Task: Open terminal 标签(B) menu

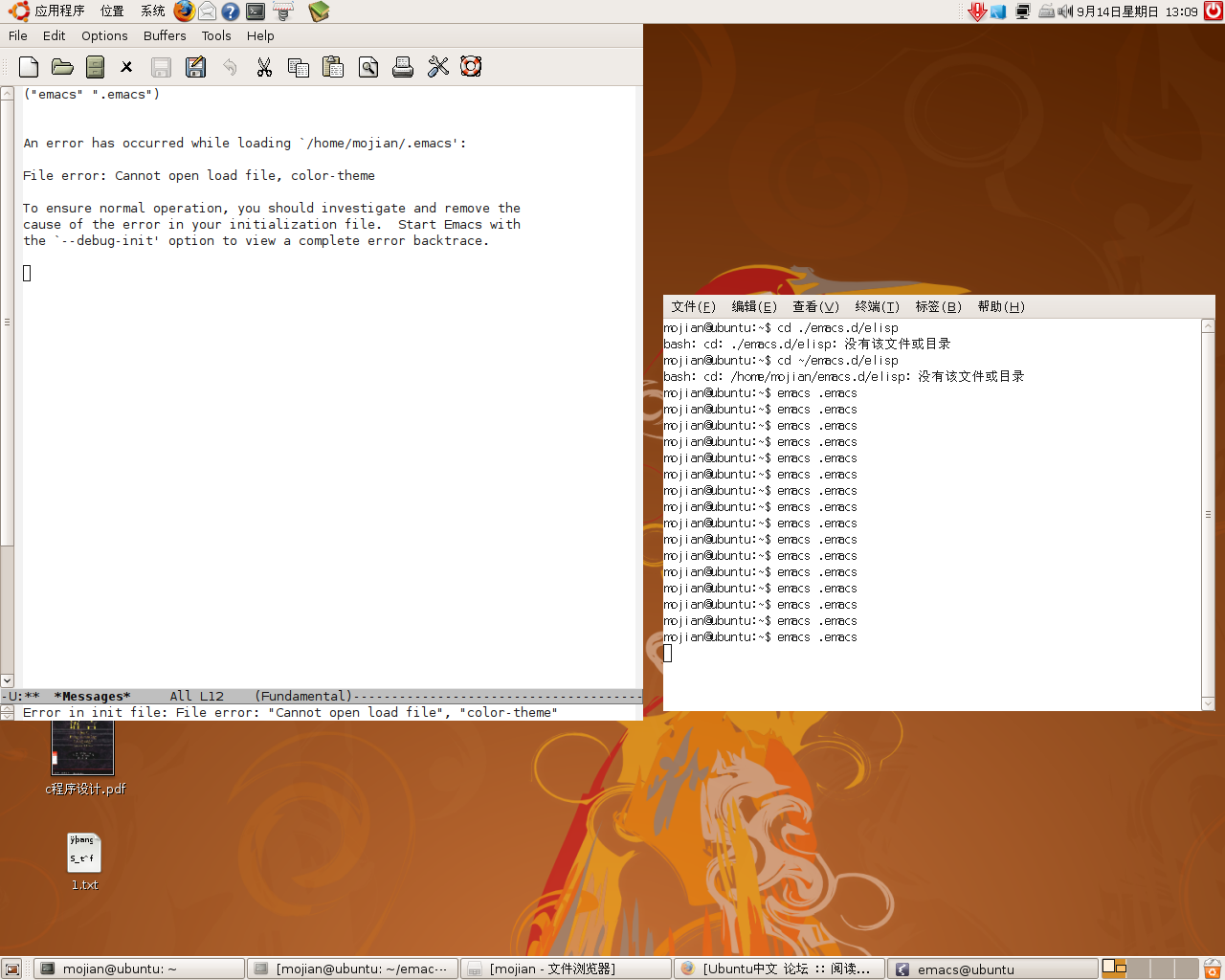Action: pyautogui.click(x=938, y=306)
